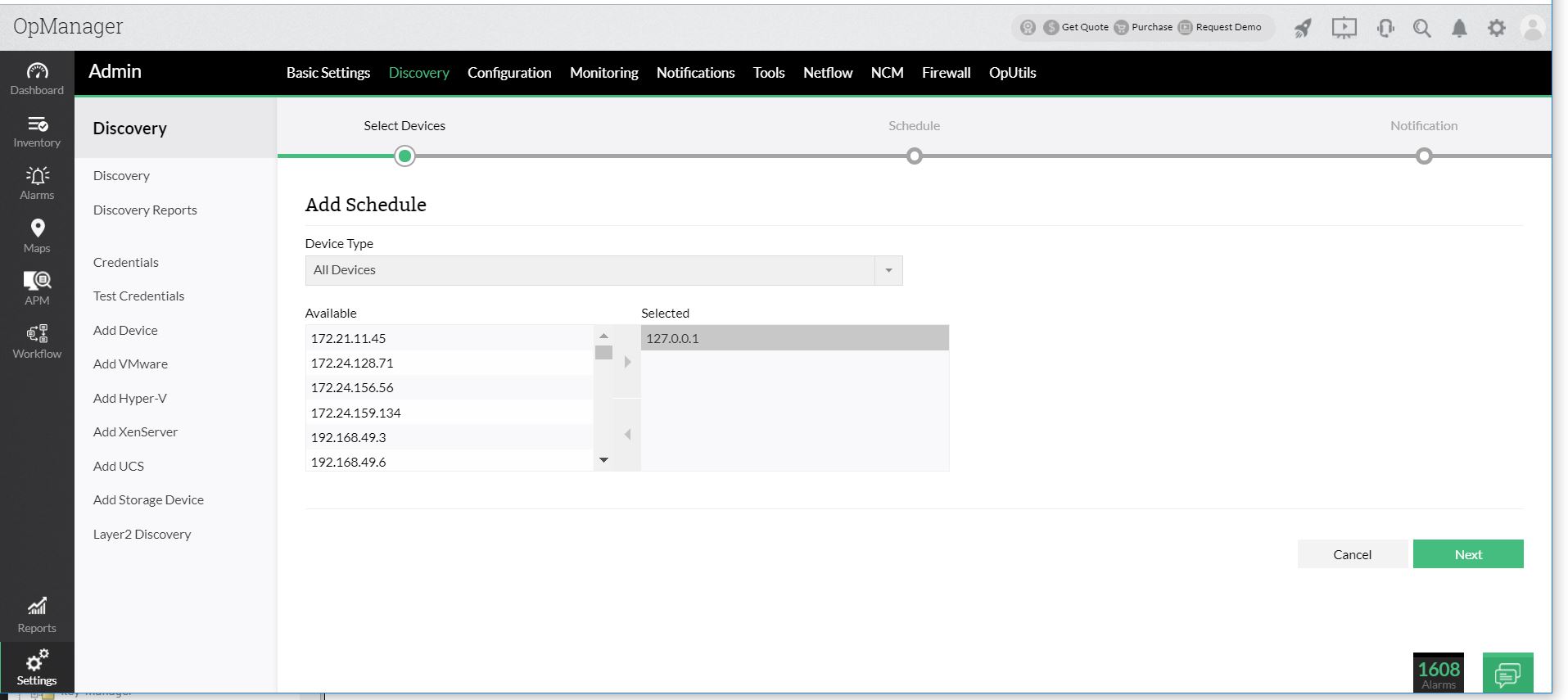Image resolution: width=1568 pixels, height=700 pixels.
Task: Open the Firewall tab
Action: tap(947, 73)
